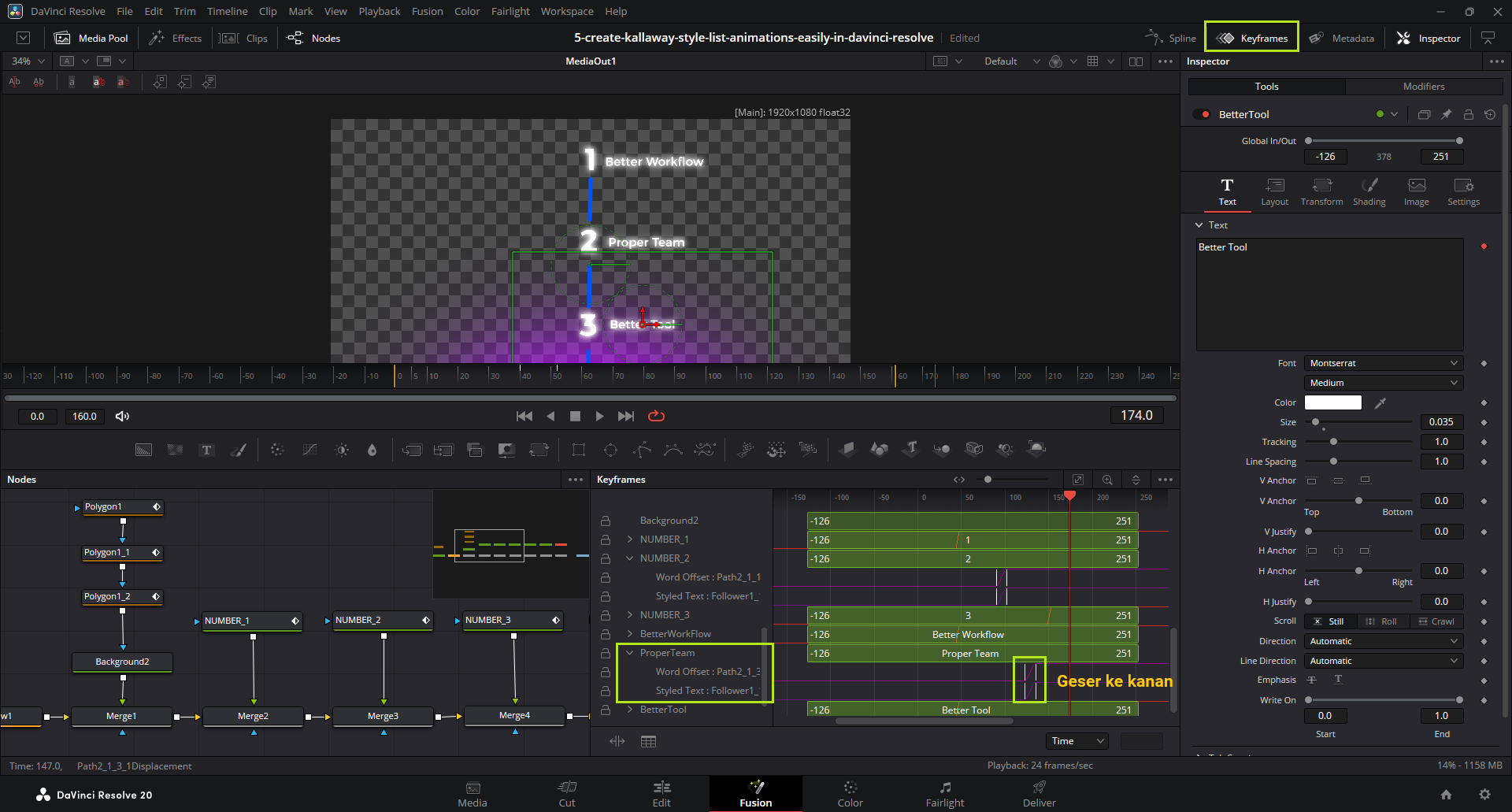Image resolution: width=1512 pixels, height=812 pixels.
Task: Switch to the Modifiers tab
Action: (x=1423, y=87)
